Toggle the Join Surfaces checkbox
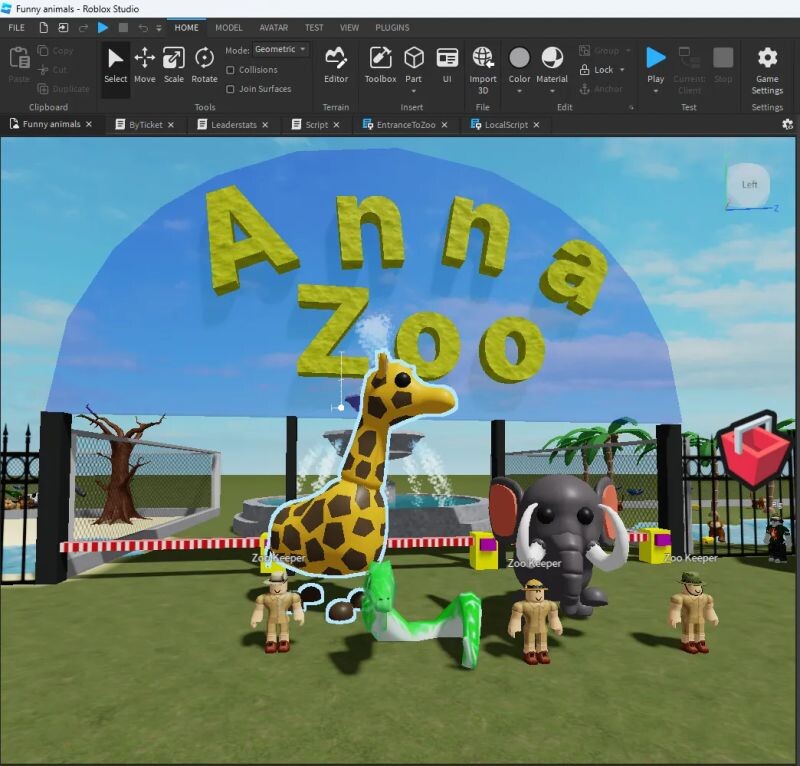The width and height of the screenshot is (800, 766). 231,89
